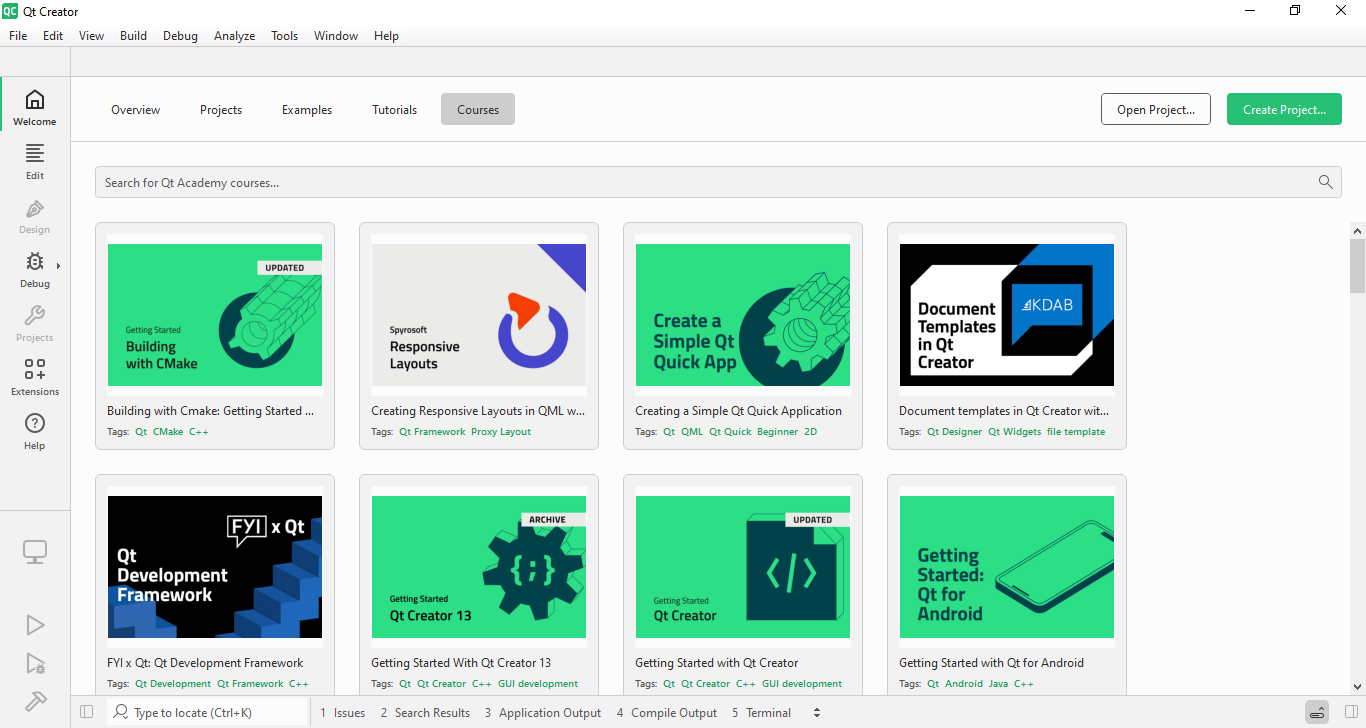Switch to the Examples tab
This screenshot has width=1366, height=728.
307,110
